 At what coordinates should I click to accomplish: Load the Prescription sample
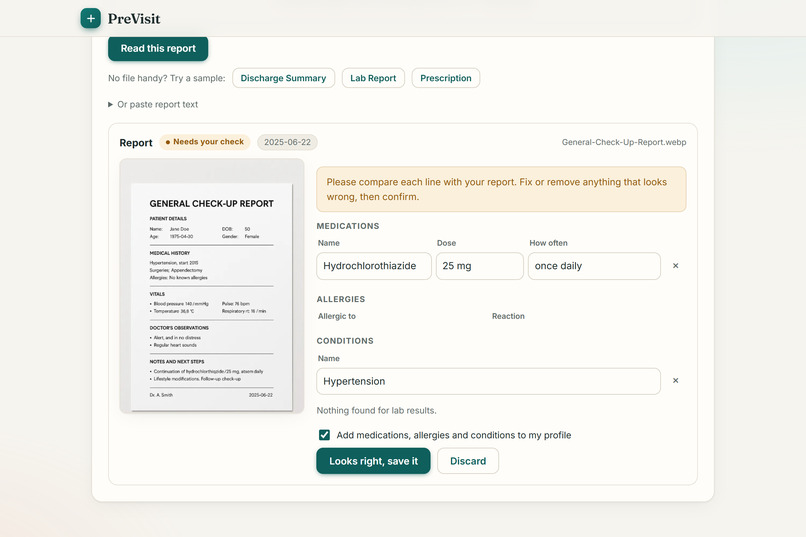(446, 78)
